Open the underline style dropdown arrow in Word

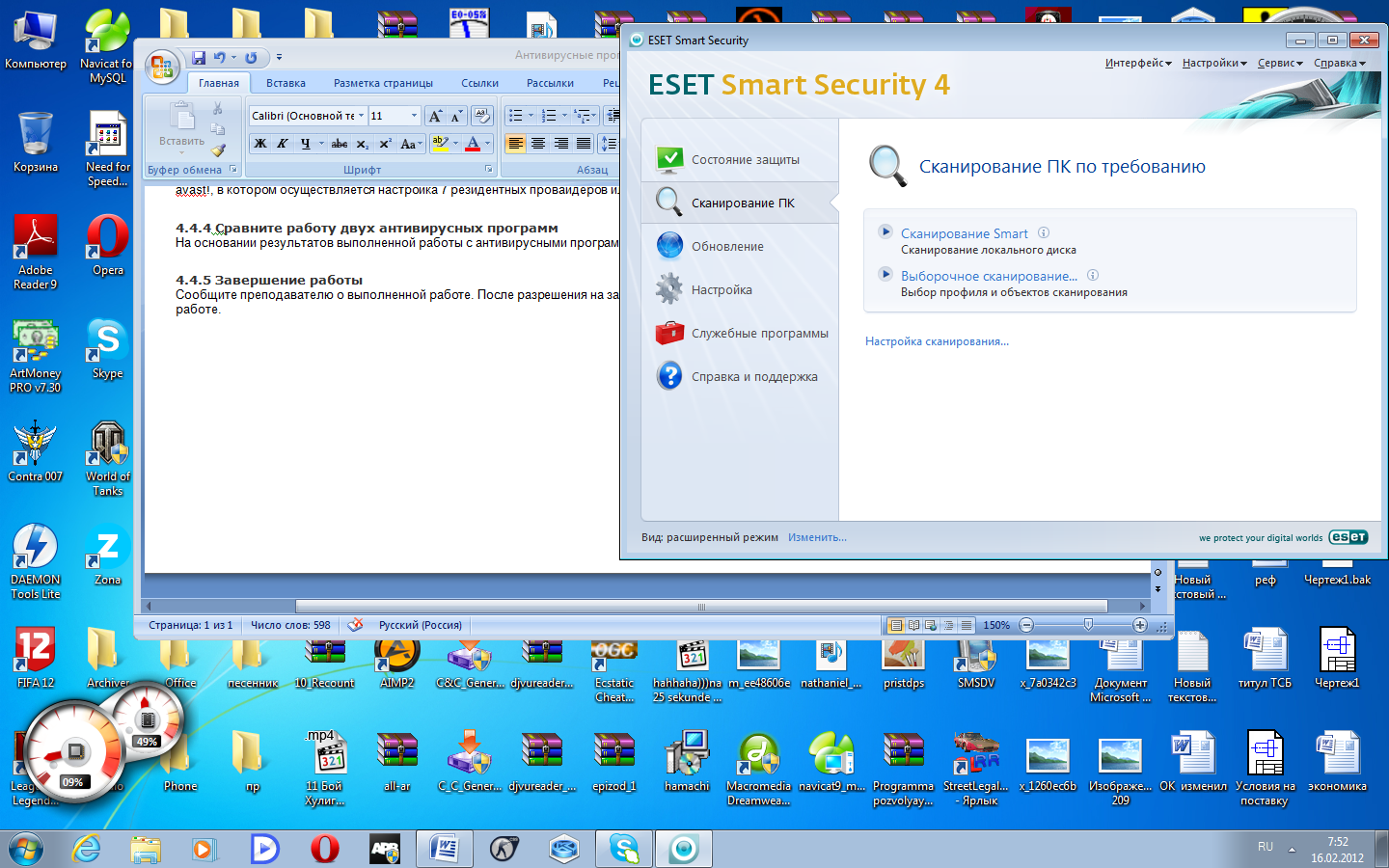[x=321, y=144]
